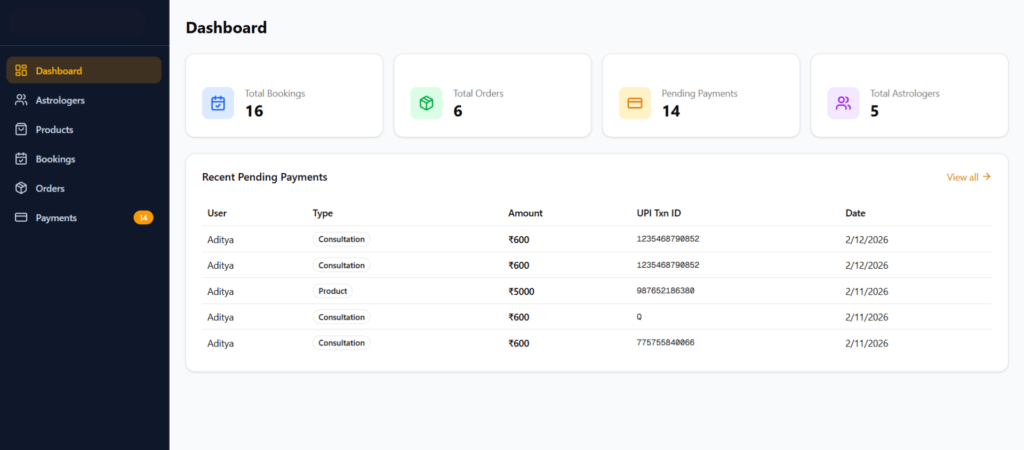Click the View all link
Viewport: 1024px width, 450px height.
(968, 177)
